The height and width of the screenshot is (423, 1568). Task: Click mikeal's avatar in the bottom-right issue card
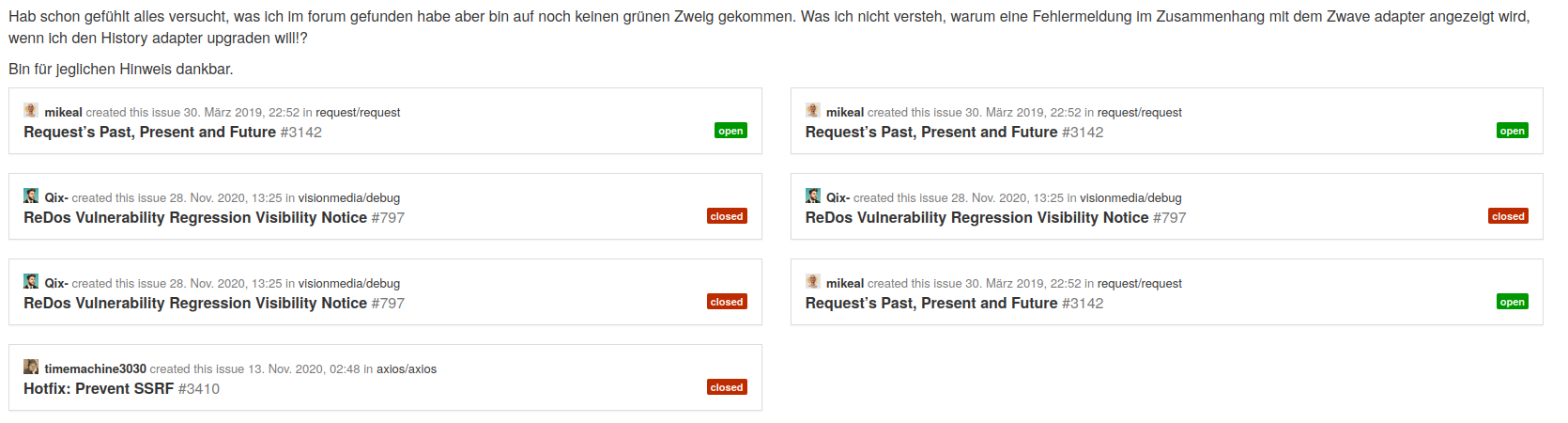(813, 282)
